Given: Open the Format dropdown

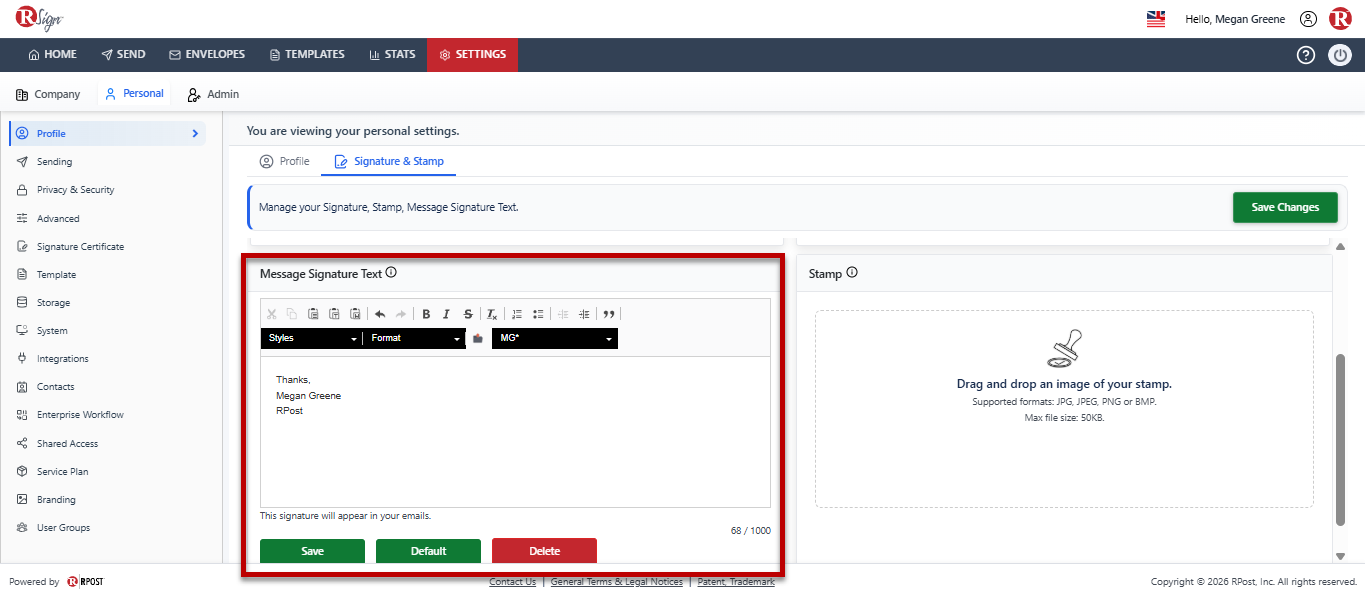Looking at the screenshot, I should click(414, 338).
